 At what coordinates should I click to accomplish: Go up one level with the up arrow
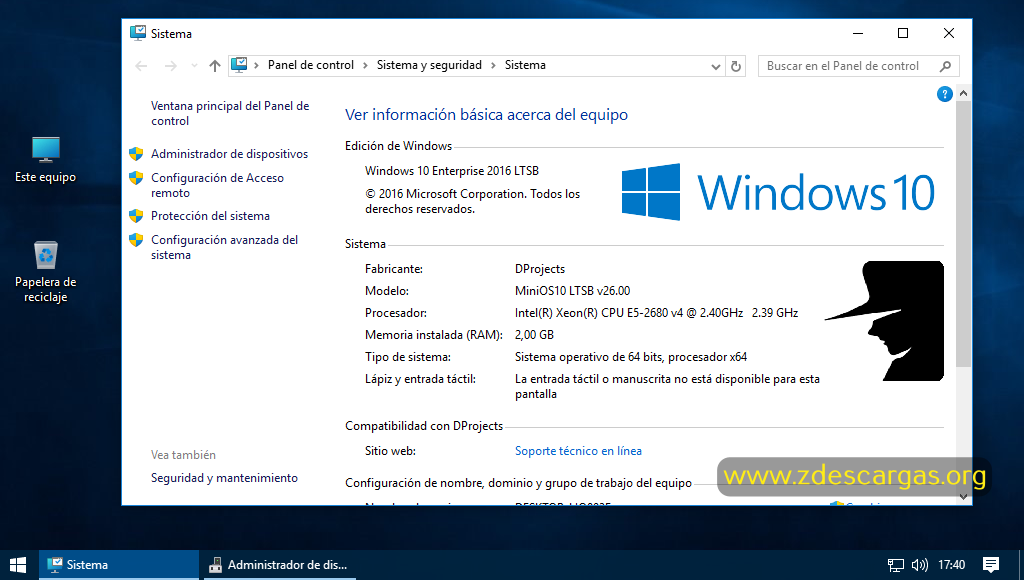pyautogui.click(x=215, y=66)
